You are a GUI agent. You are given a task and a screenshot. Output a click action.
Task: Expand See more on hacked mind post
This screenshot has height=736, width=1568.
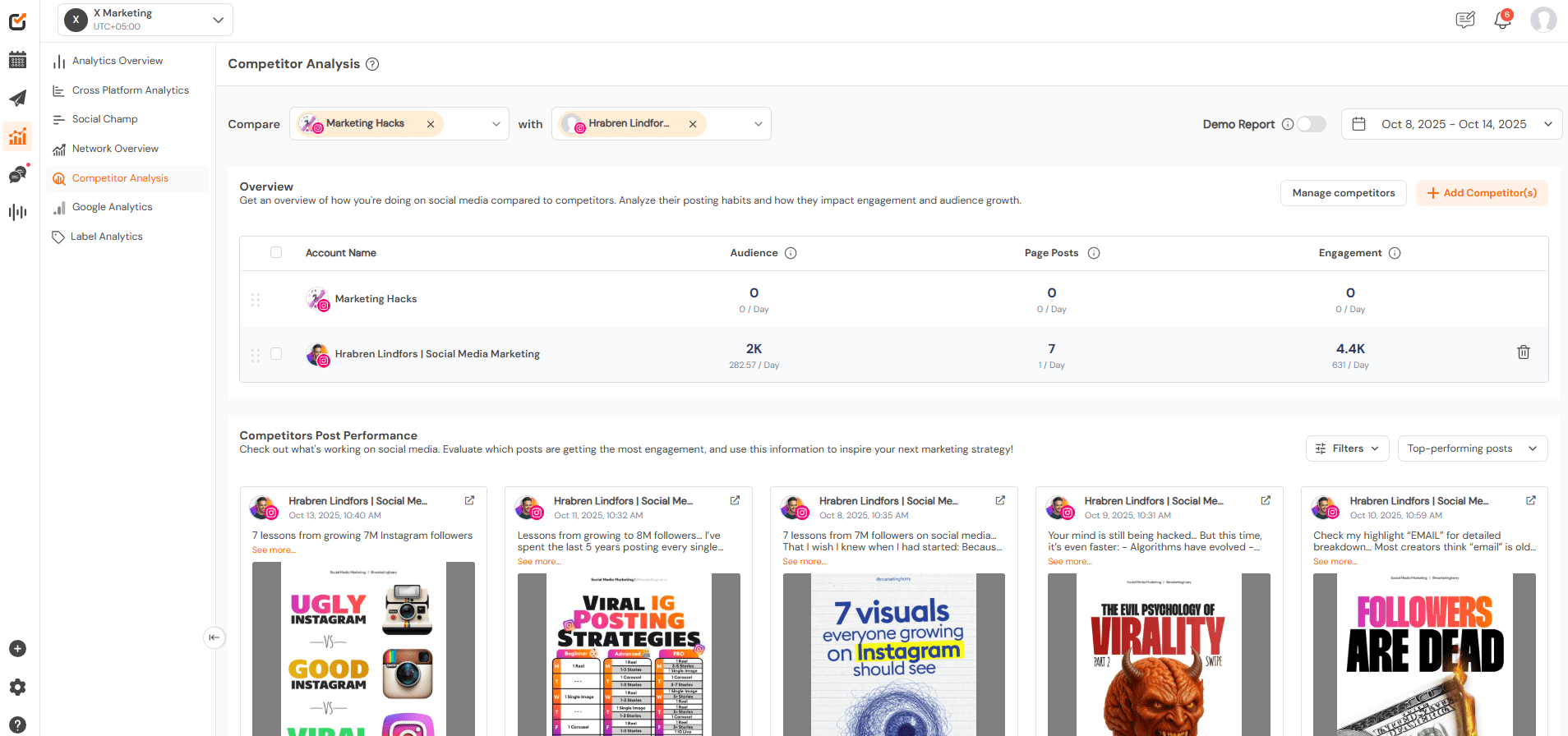pos(1070,562)
